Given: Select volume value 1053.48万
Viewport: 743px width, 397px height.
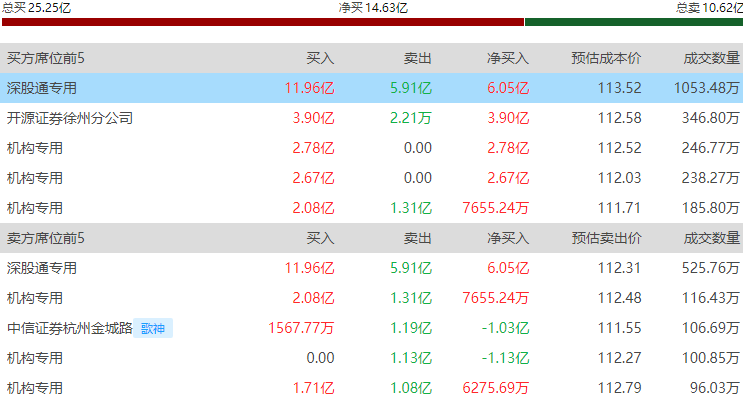Looking at the screenshot, I should coord(707,88).
